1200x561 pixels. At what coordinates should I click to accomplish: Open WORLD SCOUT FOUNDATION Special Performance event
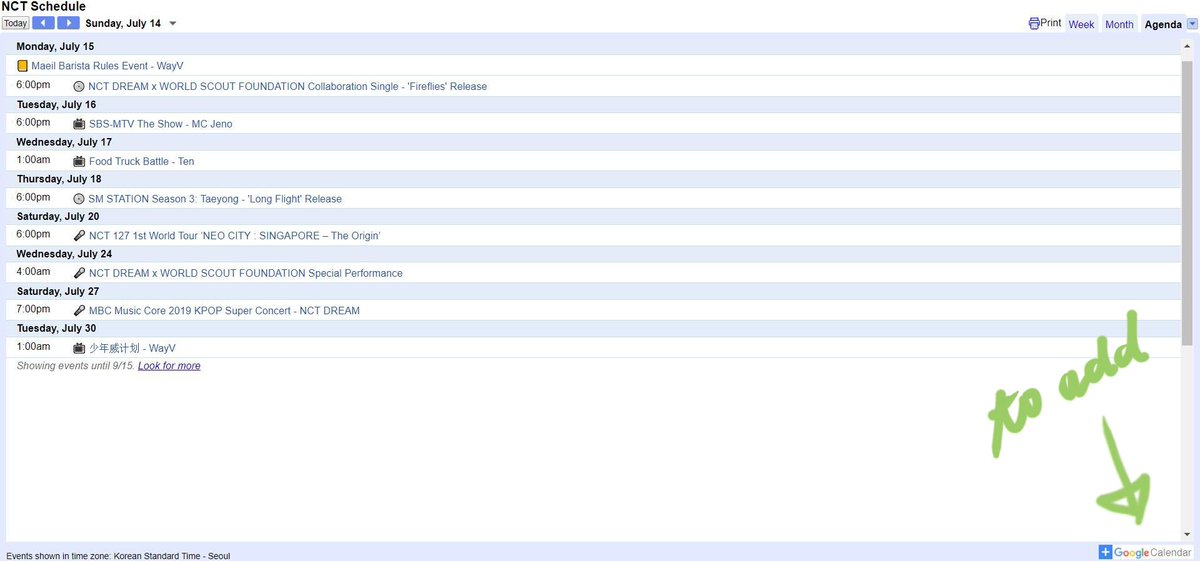246,273
